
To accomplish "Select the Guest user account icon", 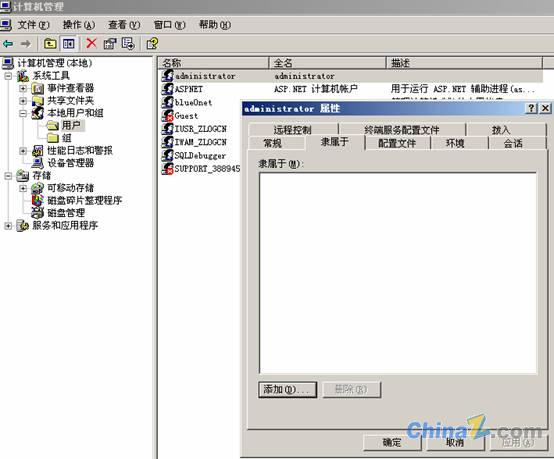I will pyautogui.click(x=167, y=116).
